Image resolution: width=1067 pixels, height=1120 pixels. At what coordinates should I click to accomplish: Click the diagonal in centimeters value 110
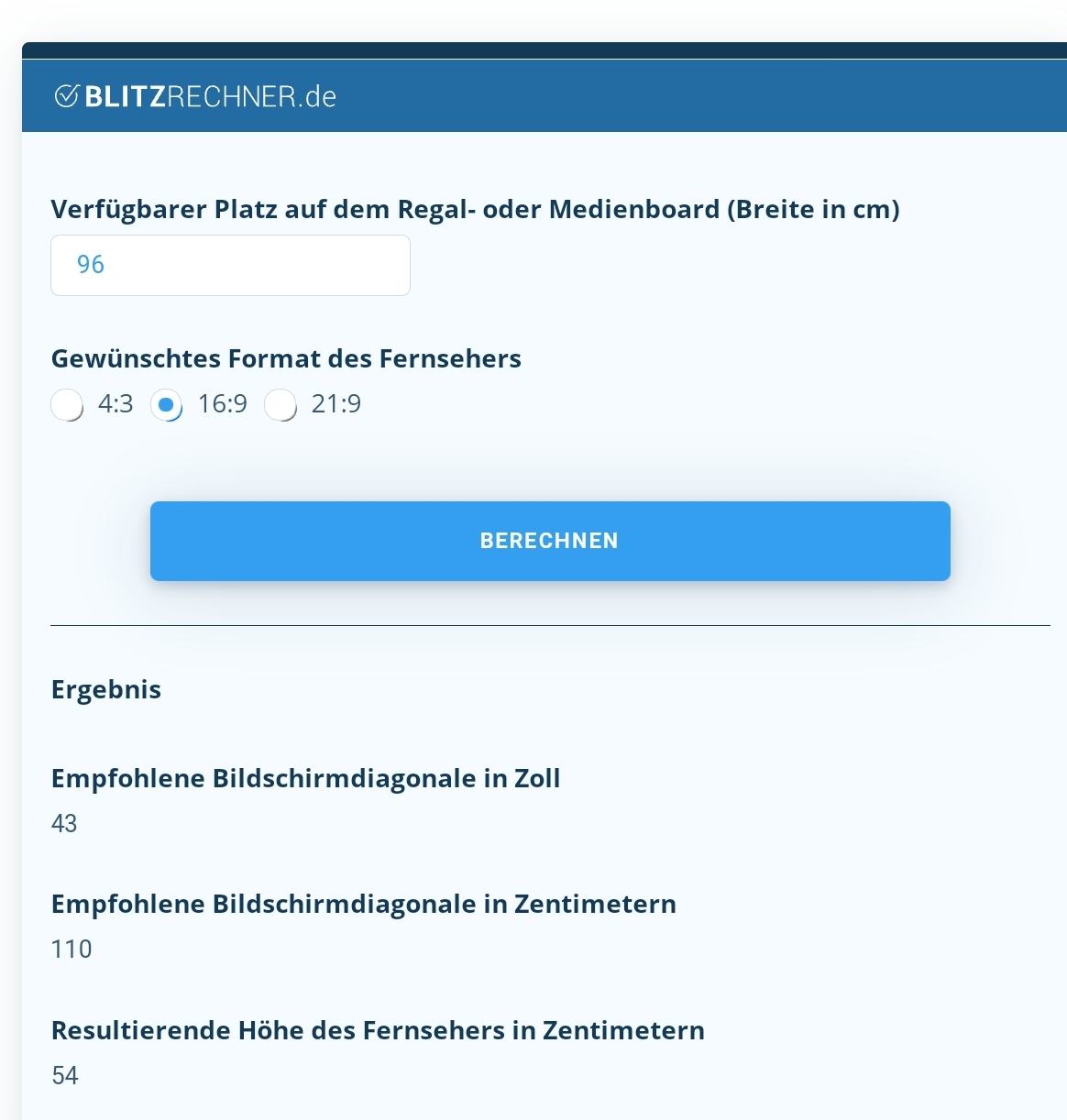tap(71, 950)
